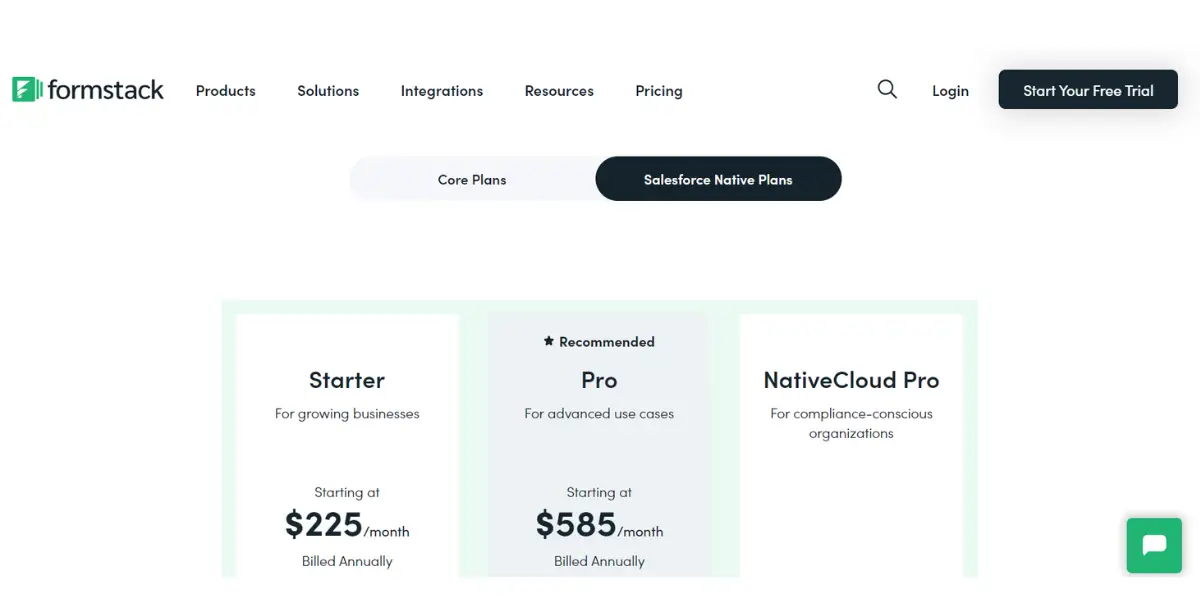Click the formstack wordmark text
The height and width of the screenshot is (600, 1200).
[x=106, y=90]
